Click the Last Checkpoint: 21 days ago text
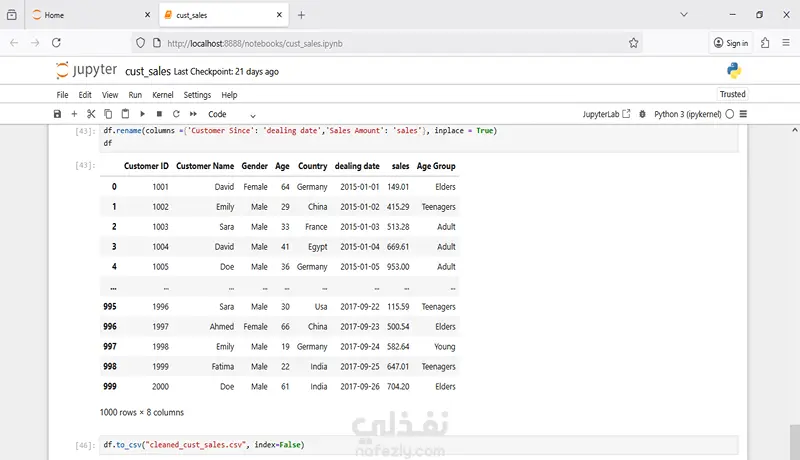Image resolution: width=800 pixels, height=460 pixels. pos(226,72)
